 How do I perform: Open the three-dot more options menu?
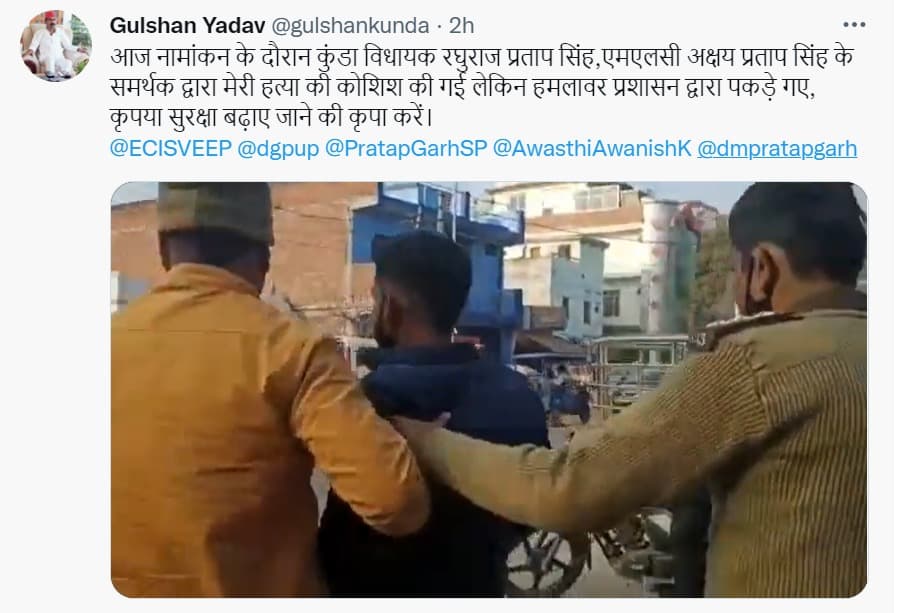(854, 25)
